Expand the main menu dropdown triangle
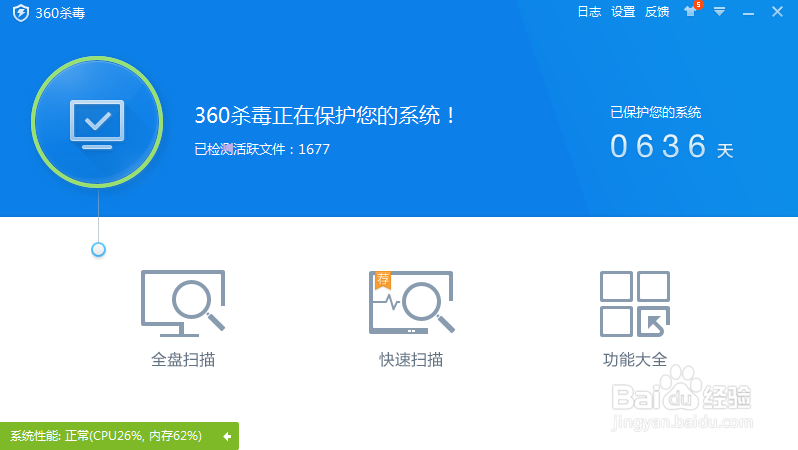The width and height of the screenshot is (798, 450). [719, 11]
